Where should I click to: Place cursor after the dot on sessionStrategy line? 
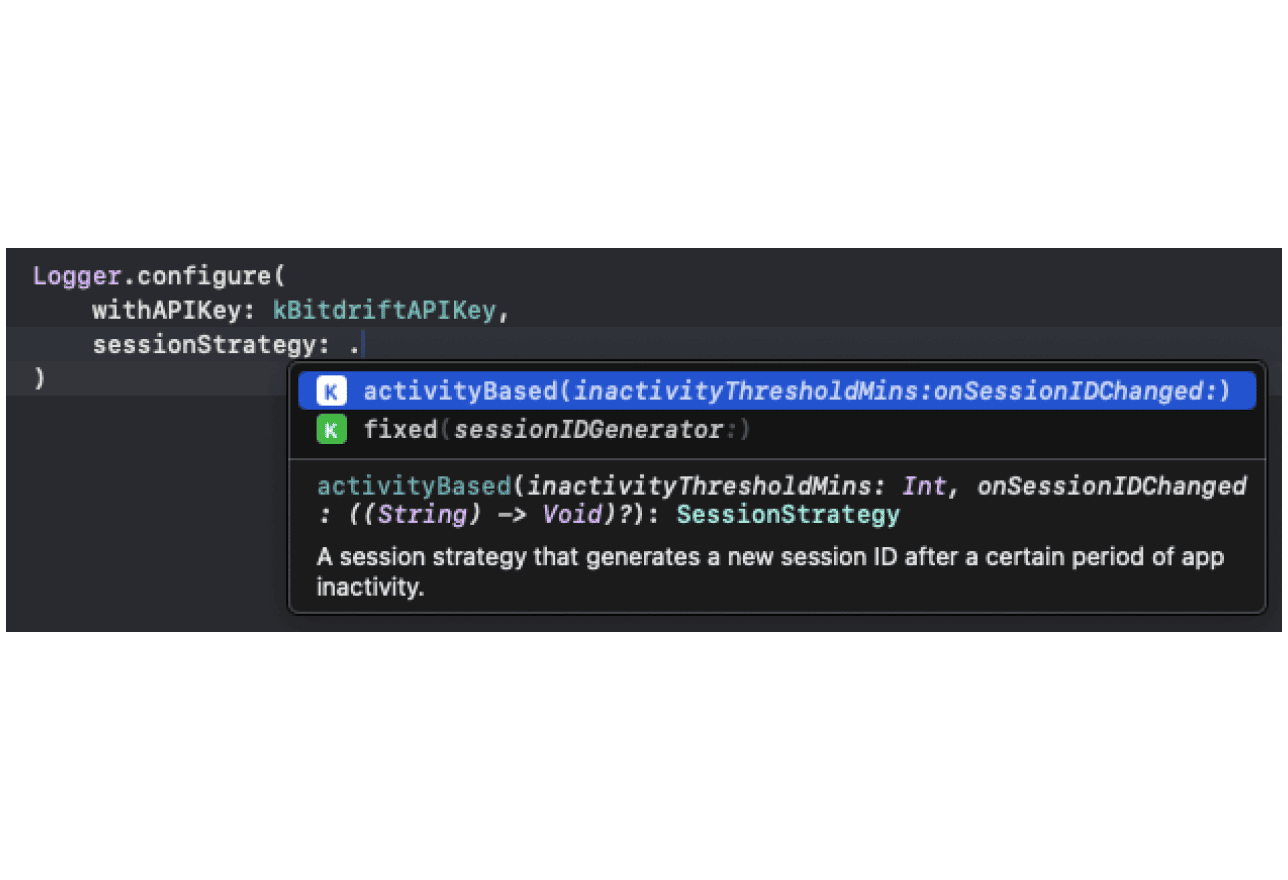tap(362, 344)
